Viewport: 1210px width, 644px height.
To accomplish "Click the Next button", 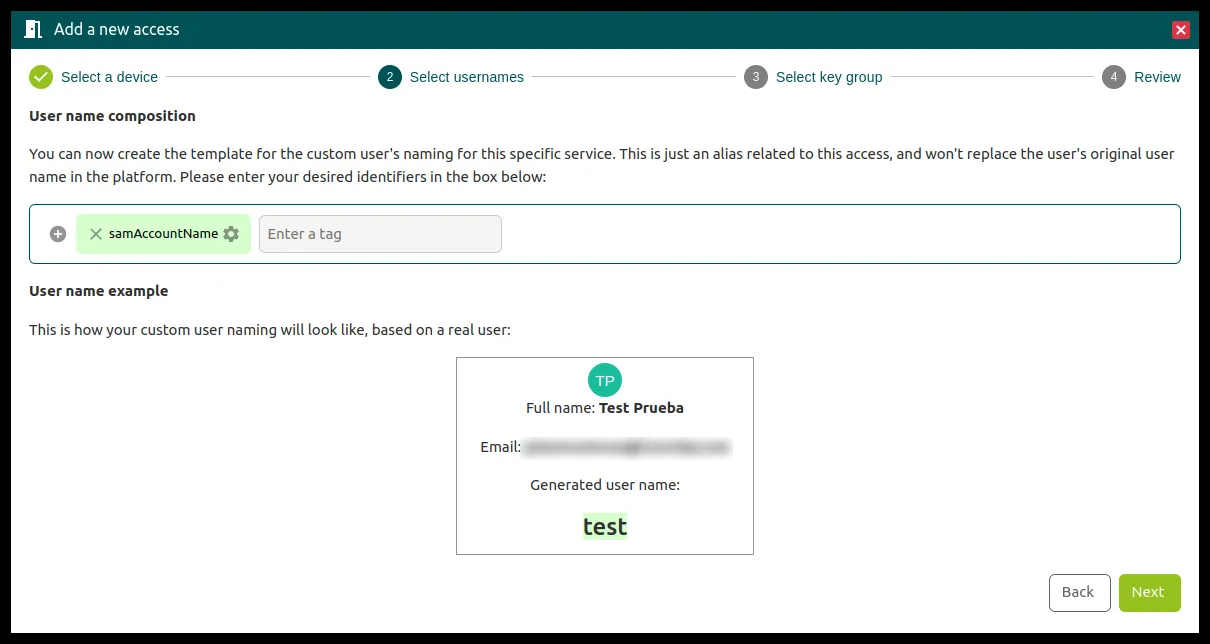I will [1149, 592].
